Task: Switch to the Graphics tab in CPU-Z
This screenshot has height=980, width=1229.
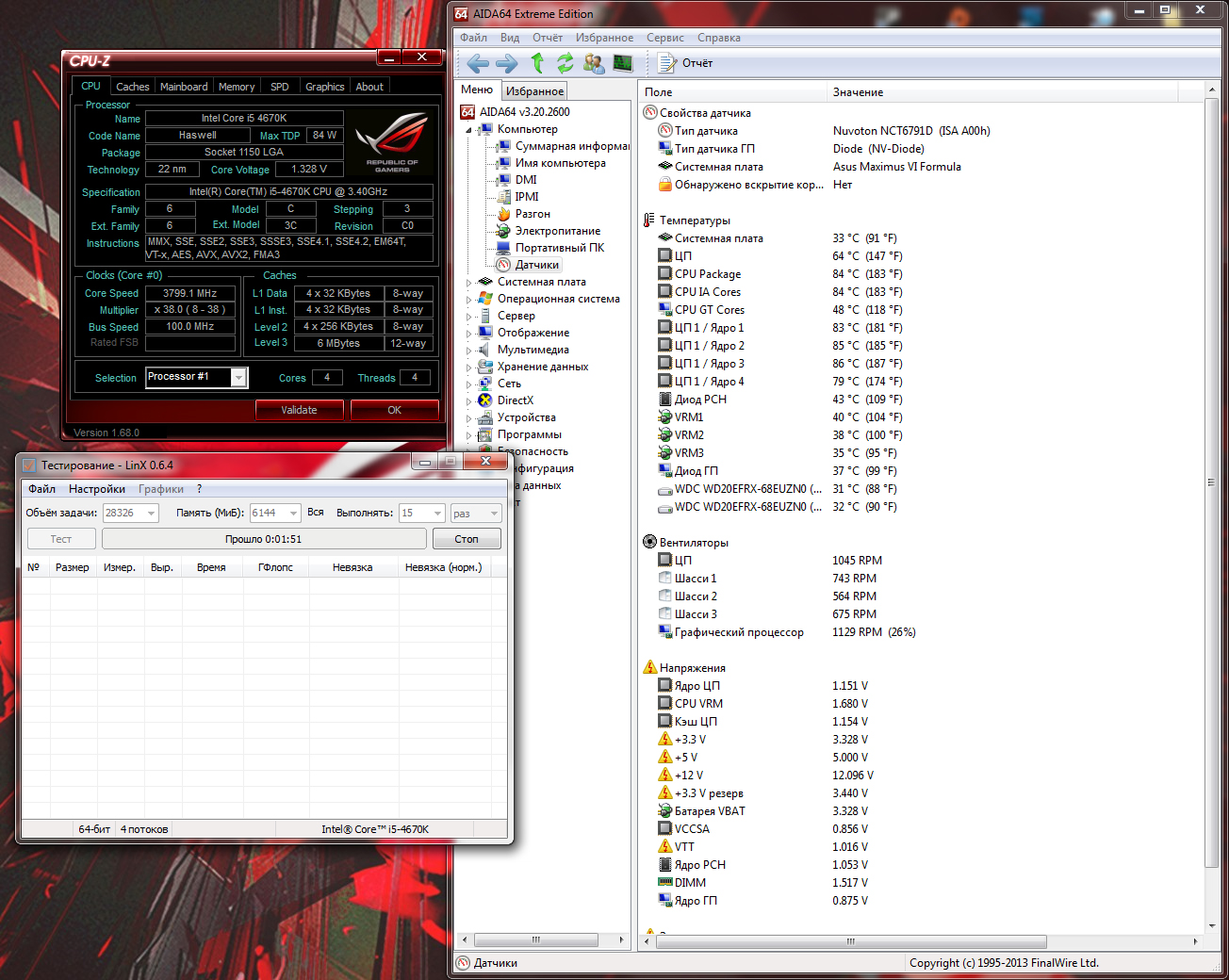Action: pyautogui.click(x=325, y=87)
